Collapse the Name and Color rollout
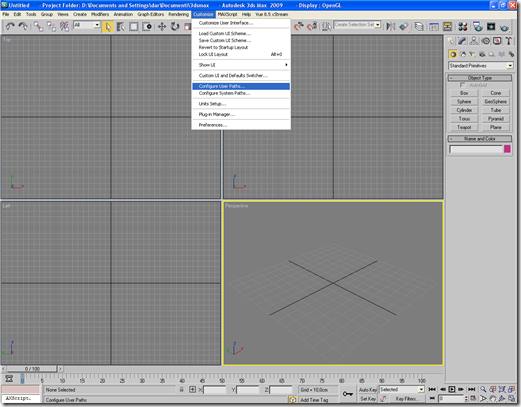 [x=480, y=138]
